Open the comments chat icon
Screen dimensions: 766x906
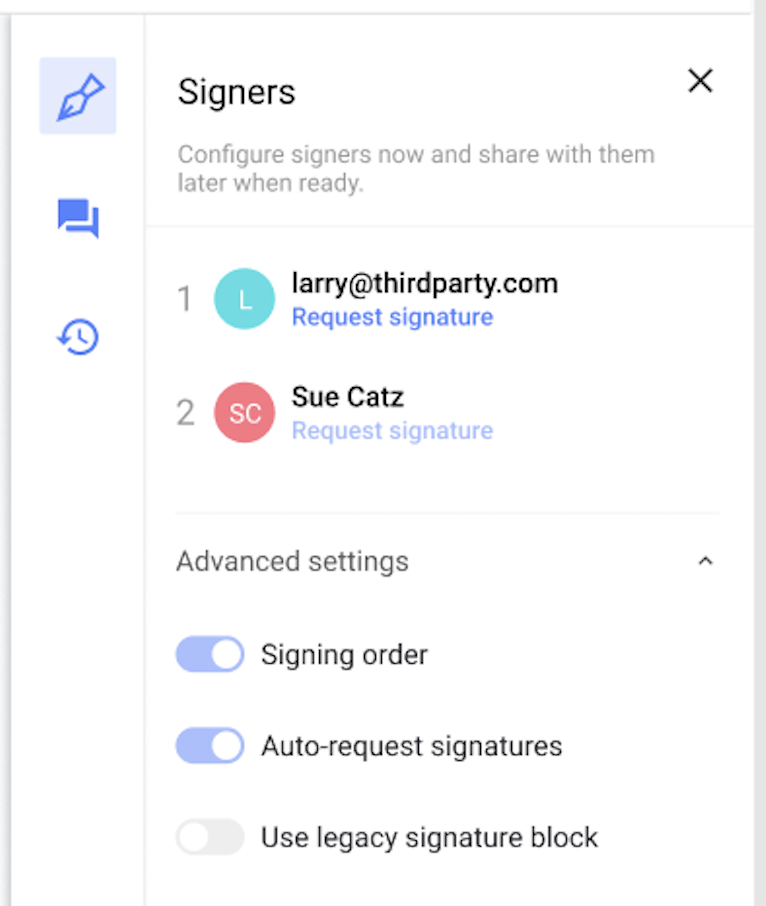click(x=78, y=218)
